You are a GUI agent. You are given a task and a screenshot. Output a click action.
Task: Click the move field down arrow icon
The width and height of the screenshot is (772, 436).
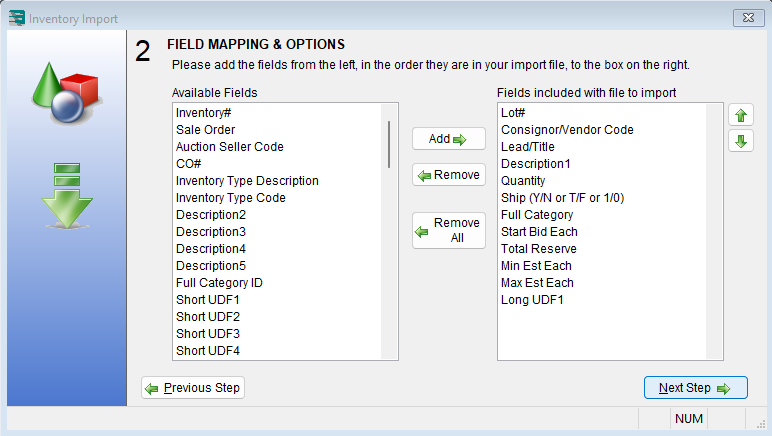pyautogui.click(x=740, y=142)
